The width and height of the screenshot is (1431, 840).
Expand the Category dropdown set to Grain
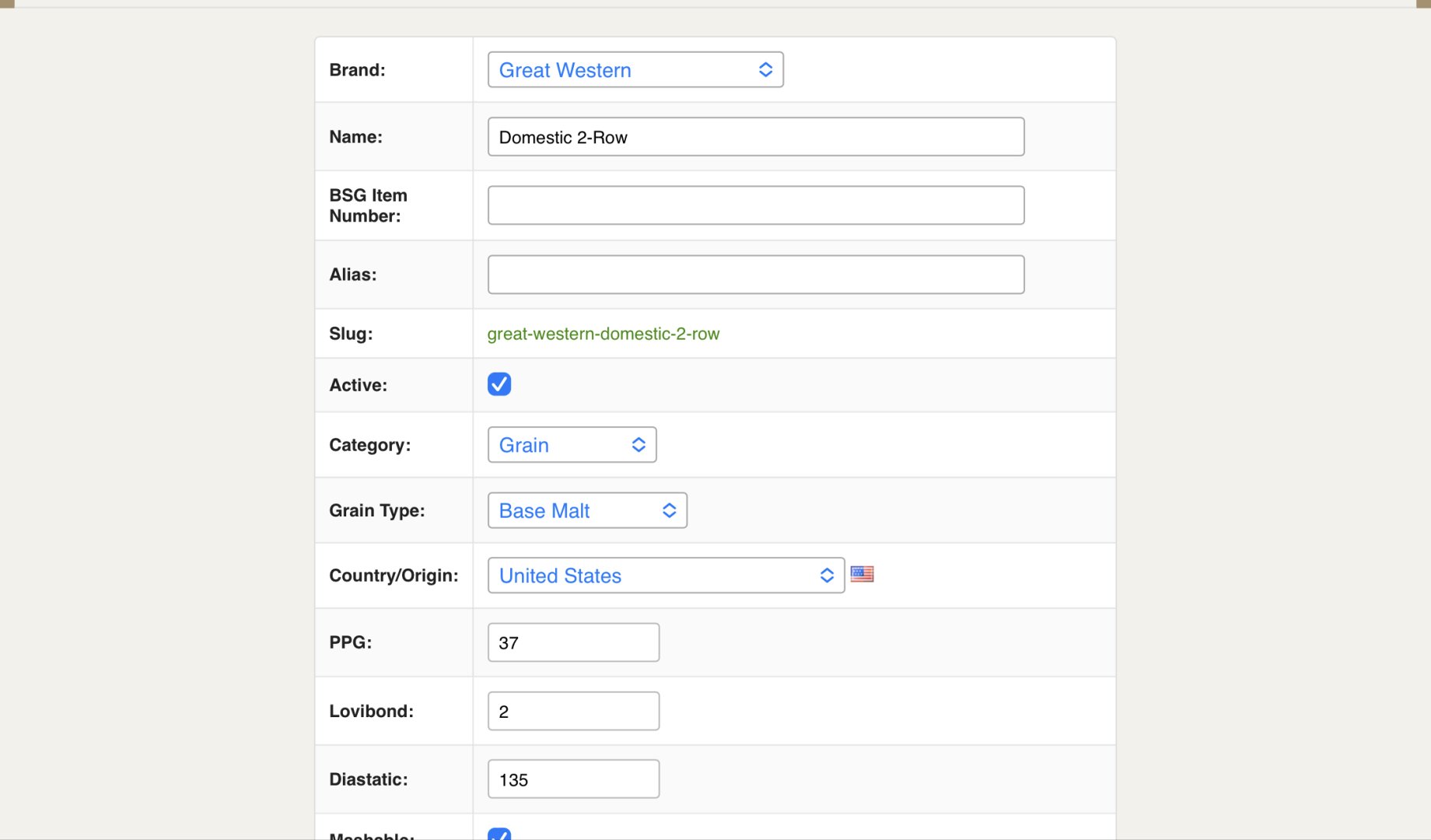(x=571, y=445)
